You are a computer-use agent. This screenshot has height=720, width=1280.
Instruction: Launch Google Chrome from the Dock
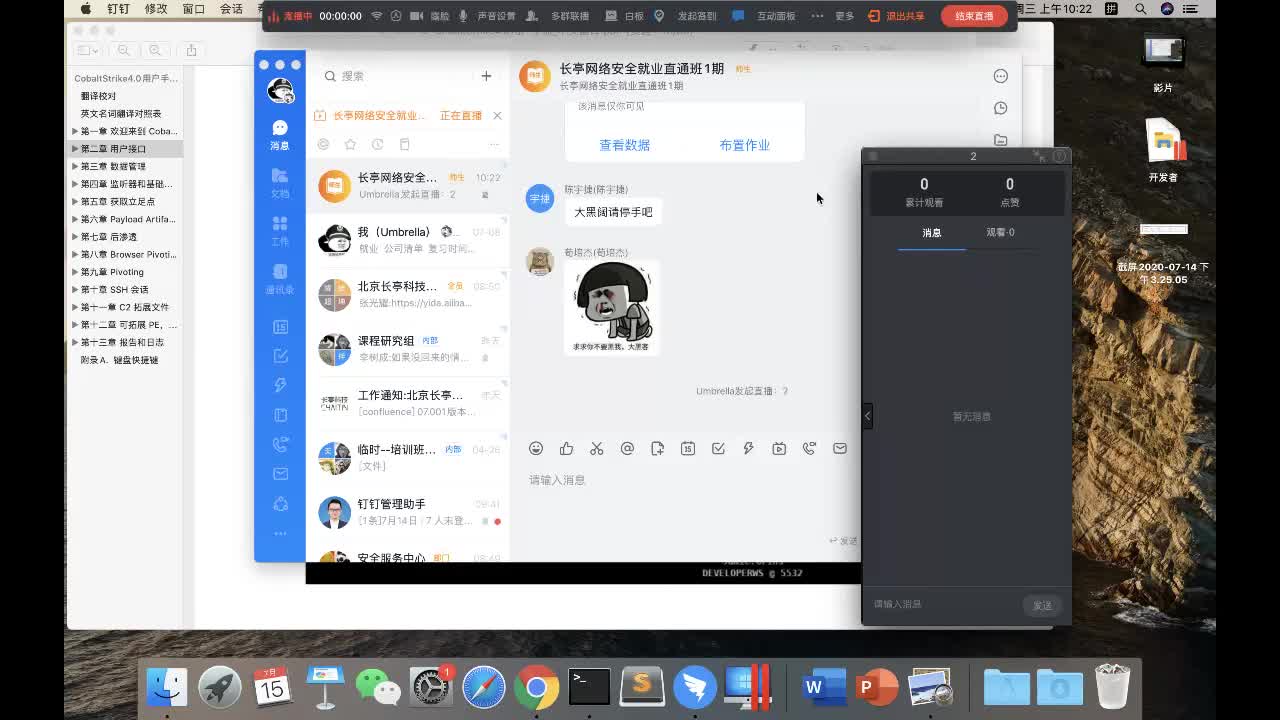[x=537, y=688]
